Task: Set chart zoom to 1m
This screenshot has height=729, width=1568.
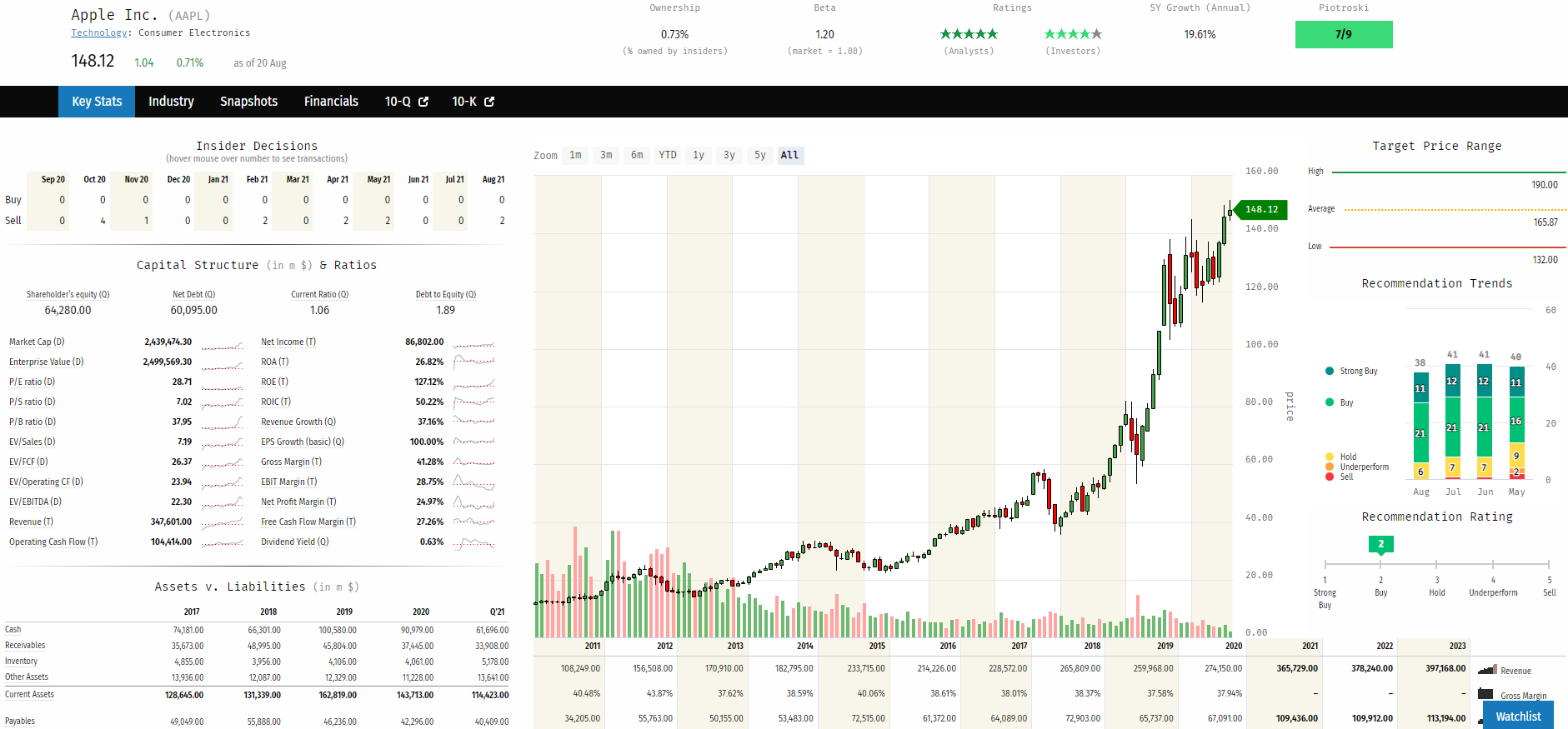Action: (575, 155)
